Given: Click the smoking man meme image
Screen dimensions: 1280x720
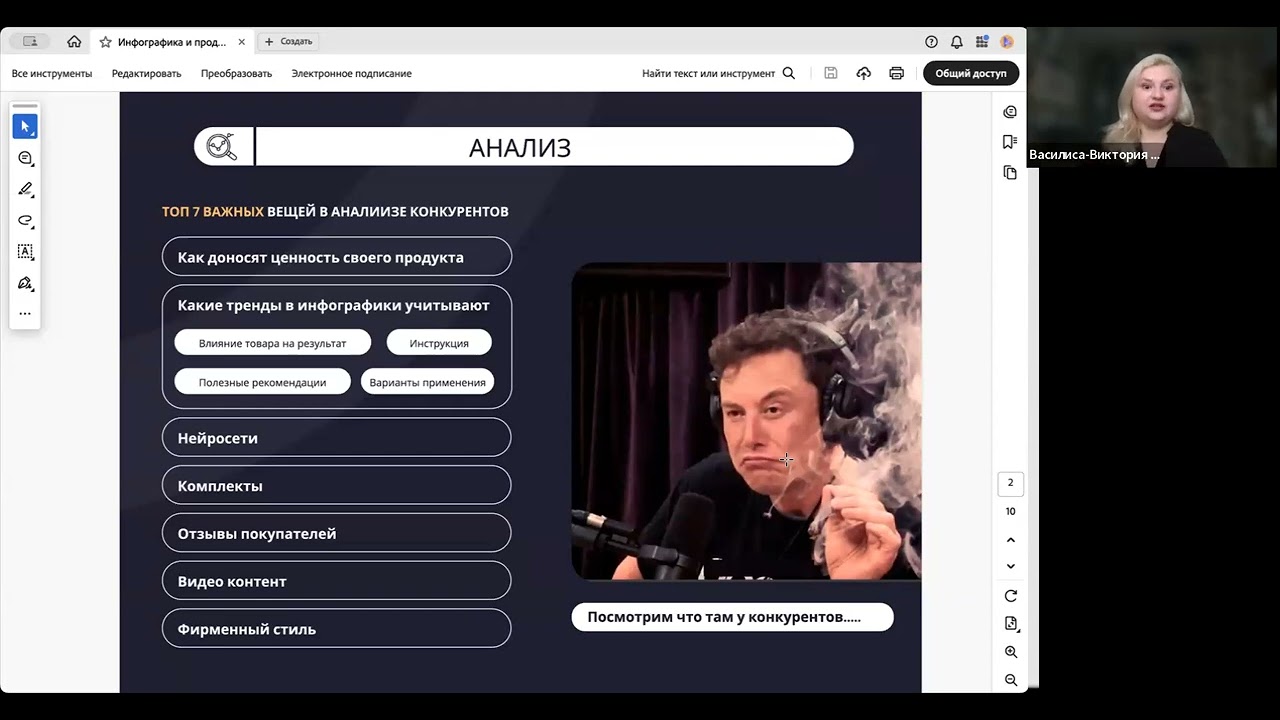Looking at the screenshot, I should point(746,421).
